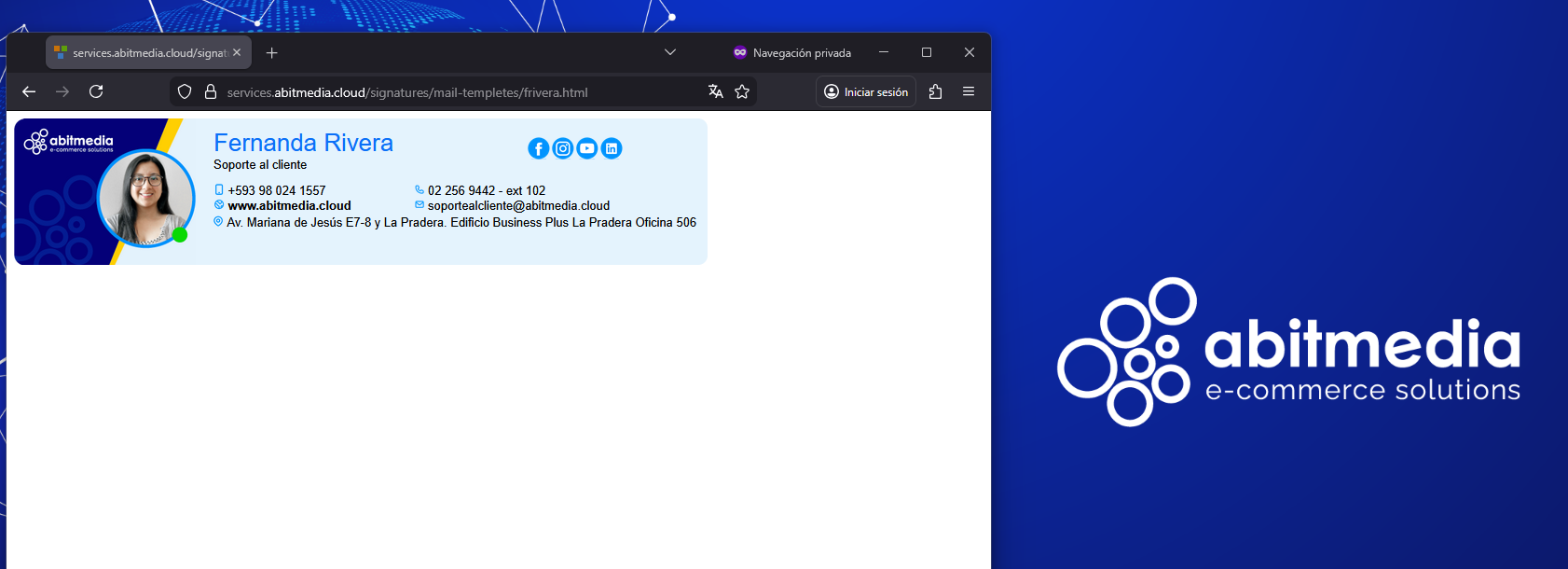Open the LinkedIn social icon
1568x569 pixels.
click(x=611, y=148)
